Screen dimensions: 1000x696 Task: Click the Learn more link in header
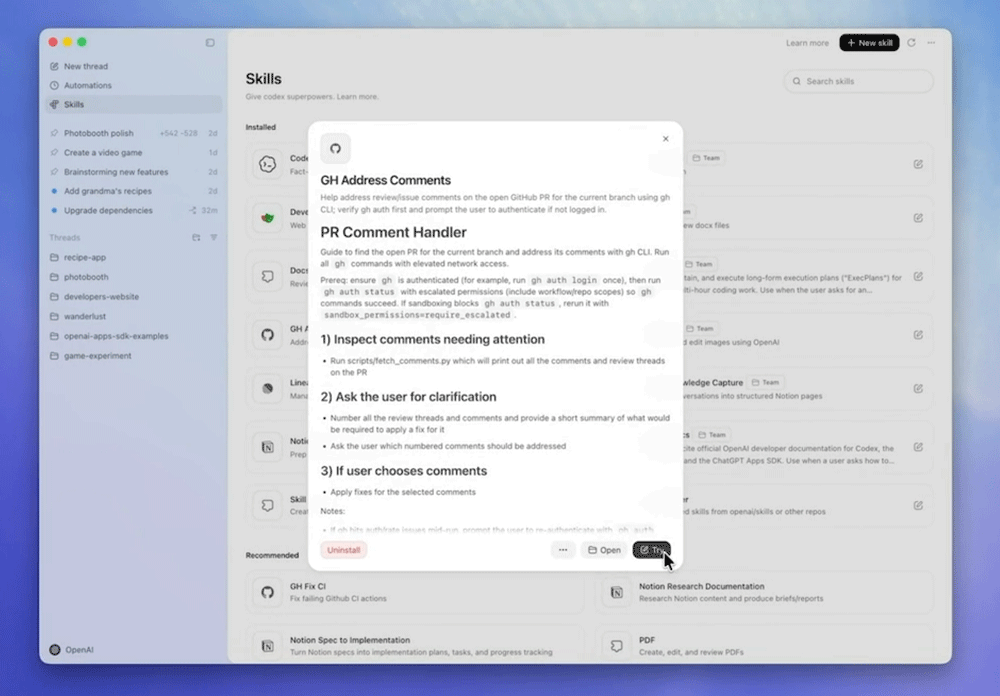(x=807, y=43)
